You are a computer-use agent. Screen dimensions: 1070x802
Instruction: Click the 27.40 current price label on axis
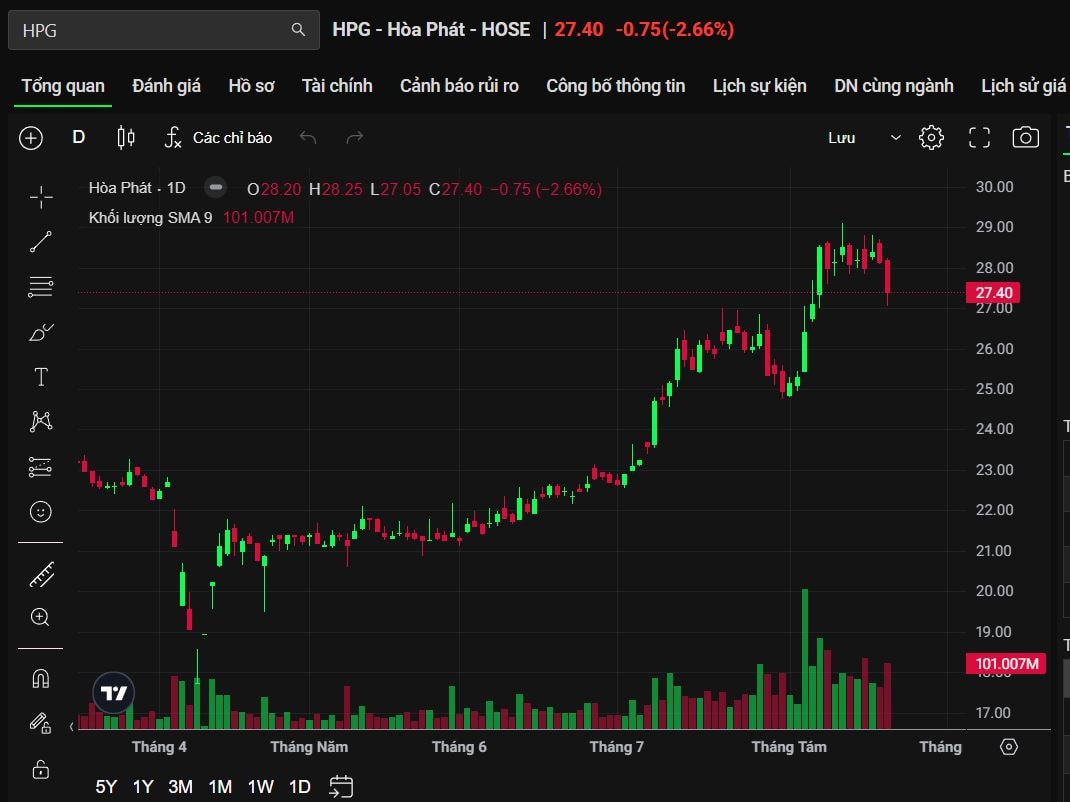994,293
